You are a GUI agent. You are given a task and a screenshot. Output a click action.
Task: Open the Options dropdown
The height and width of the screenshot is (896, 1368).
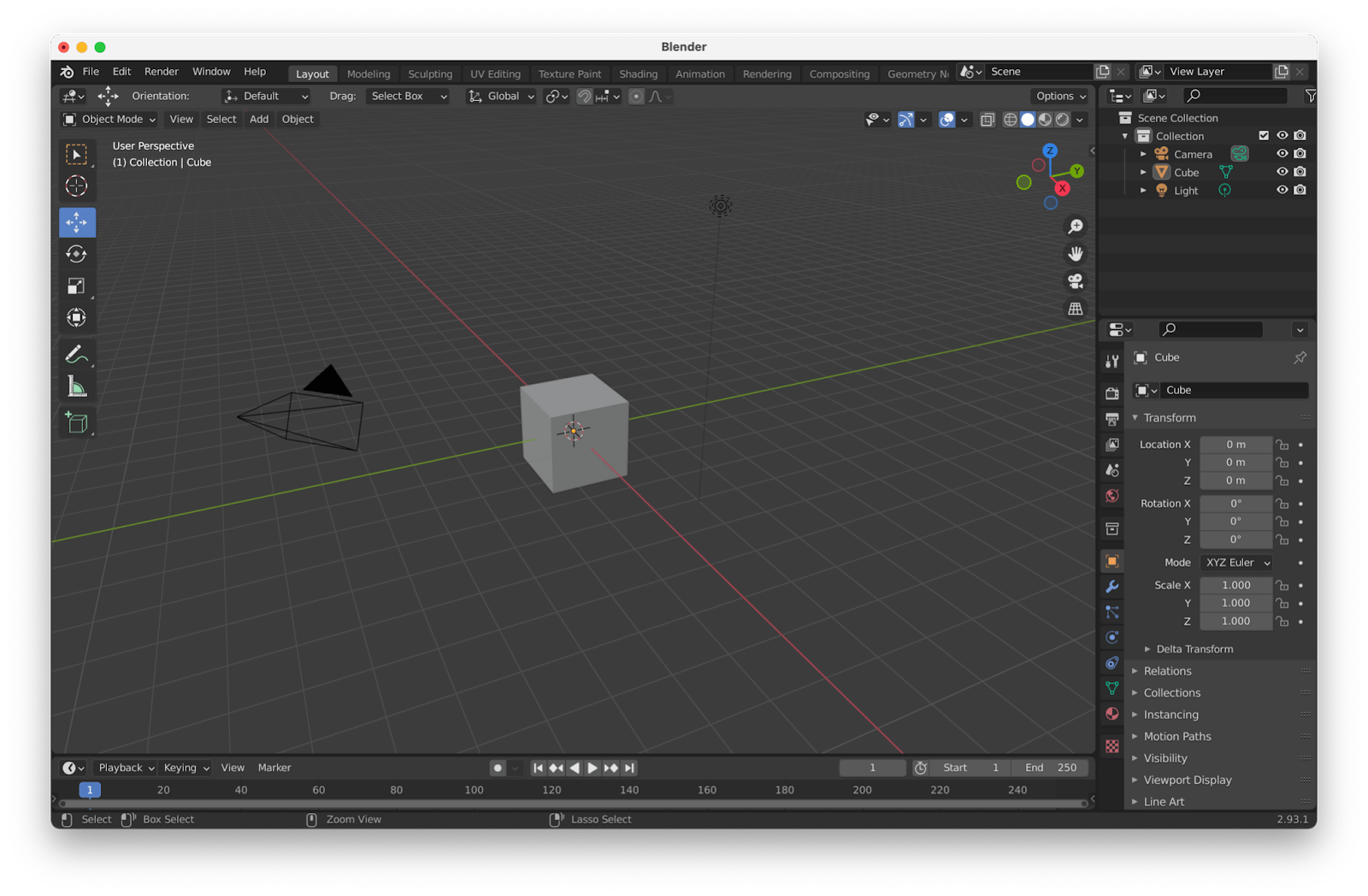(1060, 96)
